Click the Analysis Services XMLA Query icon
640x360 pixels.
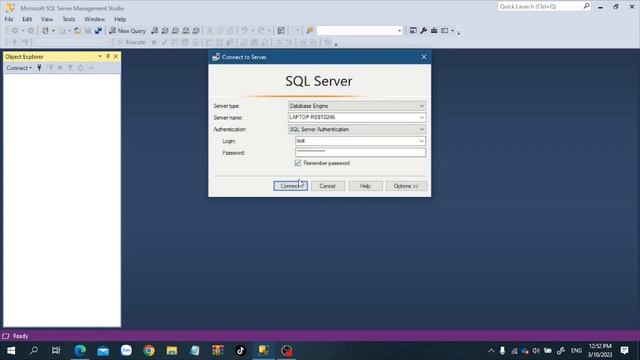point(186,31)
